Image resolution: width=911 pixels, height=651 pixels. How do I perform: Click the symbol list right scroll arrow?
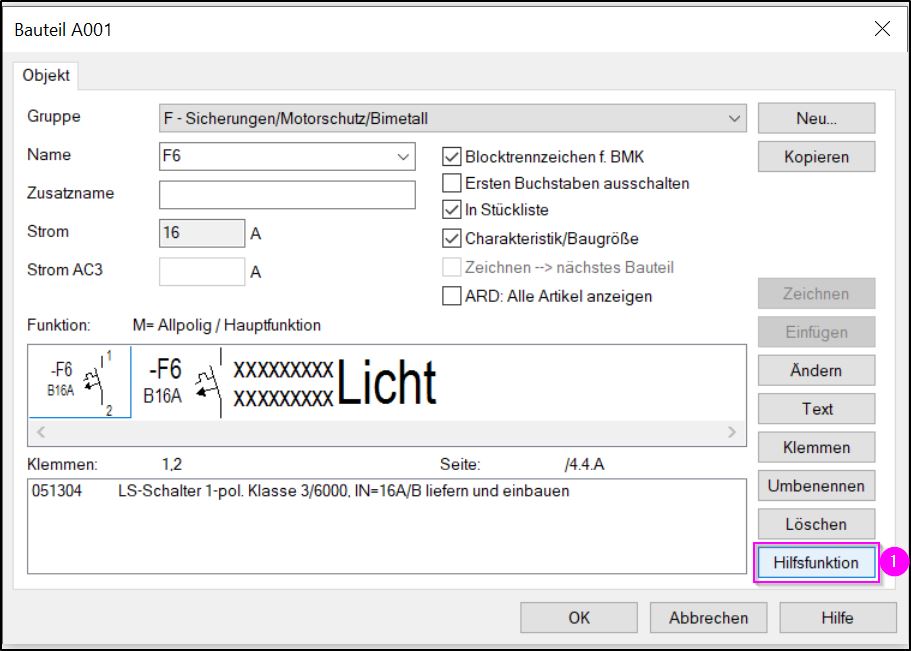pyautogui.click(x=731, y=432)
